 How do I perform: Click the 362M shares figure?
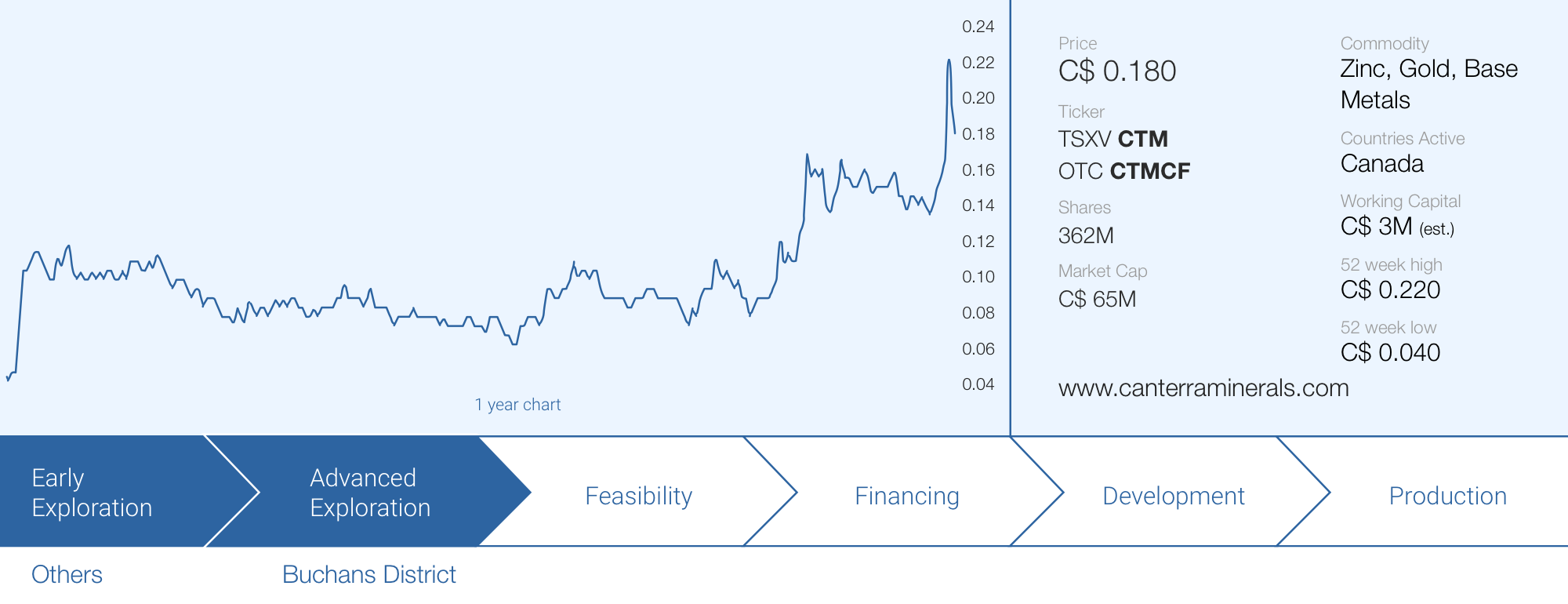[1086, 235]
